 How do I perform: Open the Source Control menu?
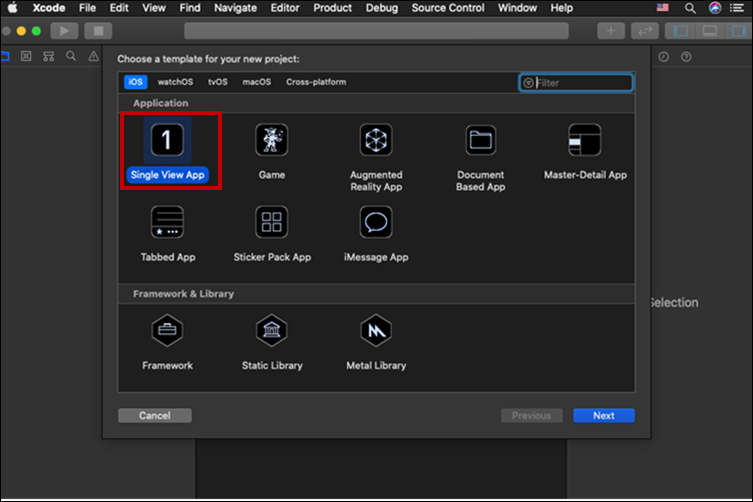[448, 8]
